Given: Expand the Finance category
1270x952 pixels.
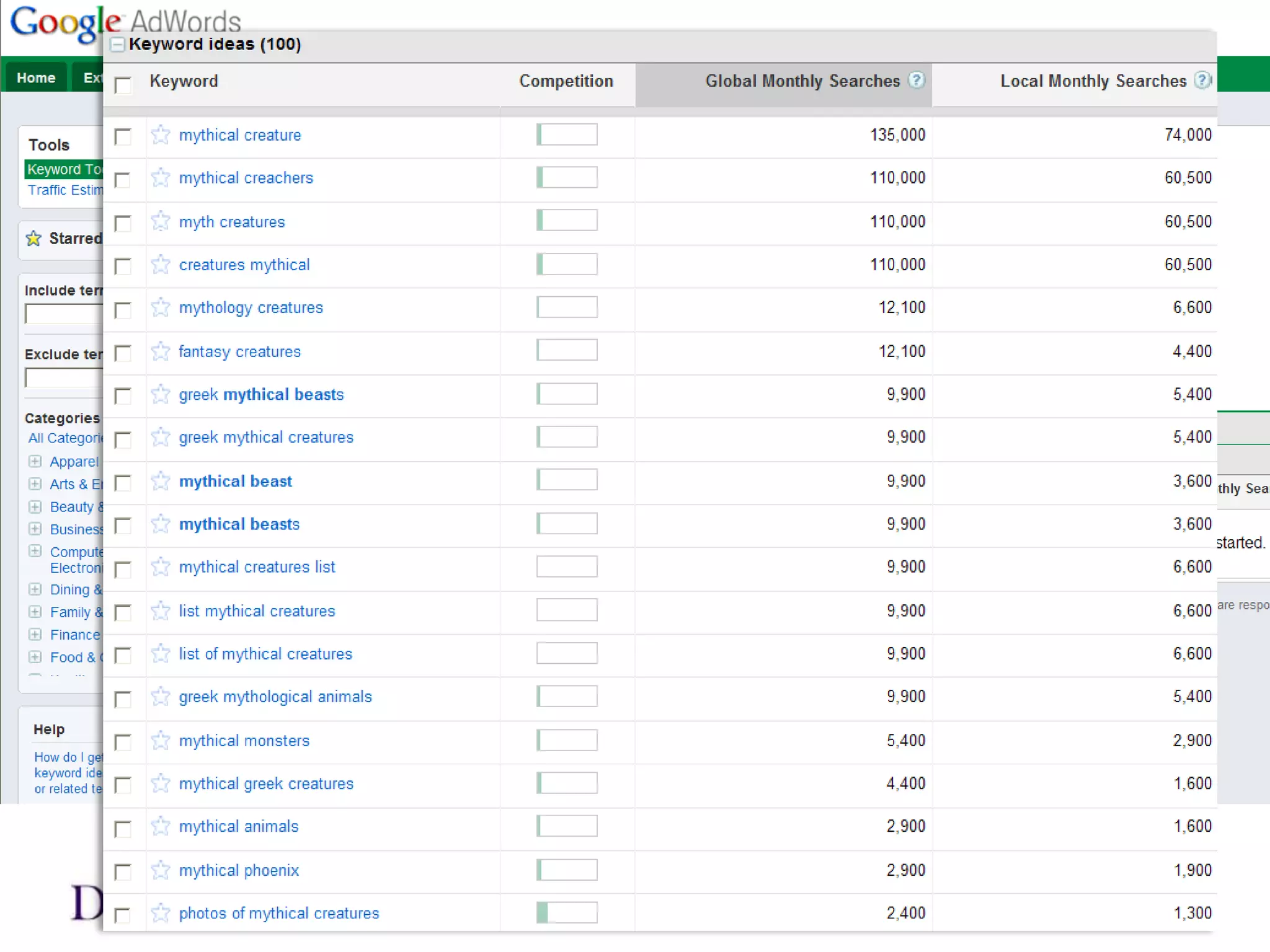Looking at the screenshot, I should pyautogui.click(x=35, y=634).
